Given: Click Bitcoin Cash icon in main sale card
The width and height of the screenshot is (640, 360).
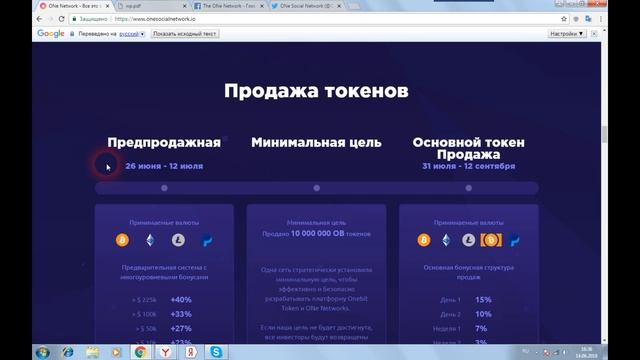Looking at the screenshot, I should (x=491, y=240).
